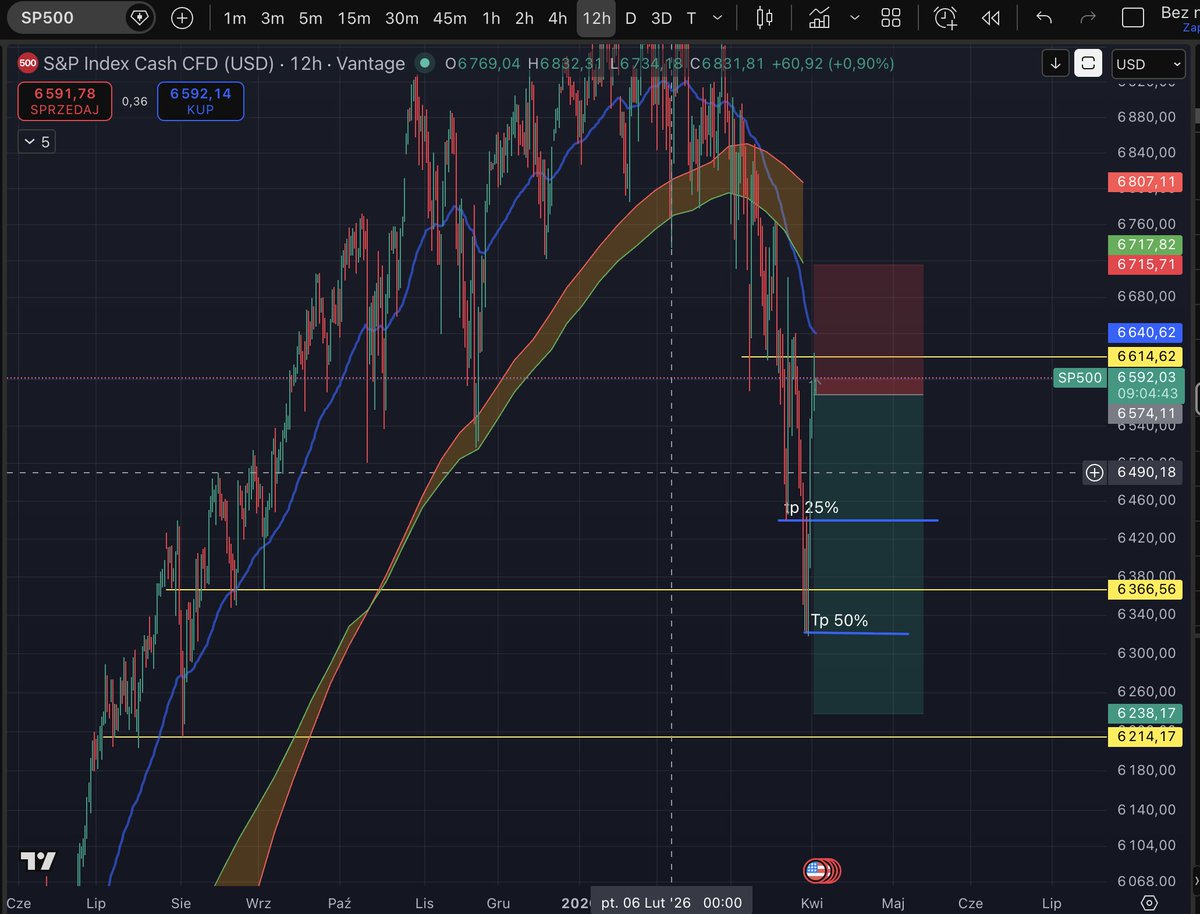Toggle the auto-fit scale button

click(x=1088, y=63)
